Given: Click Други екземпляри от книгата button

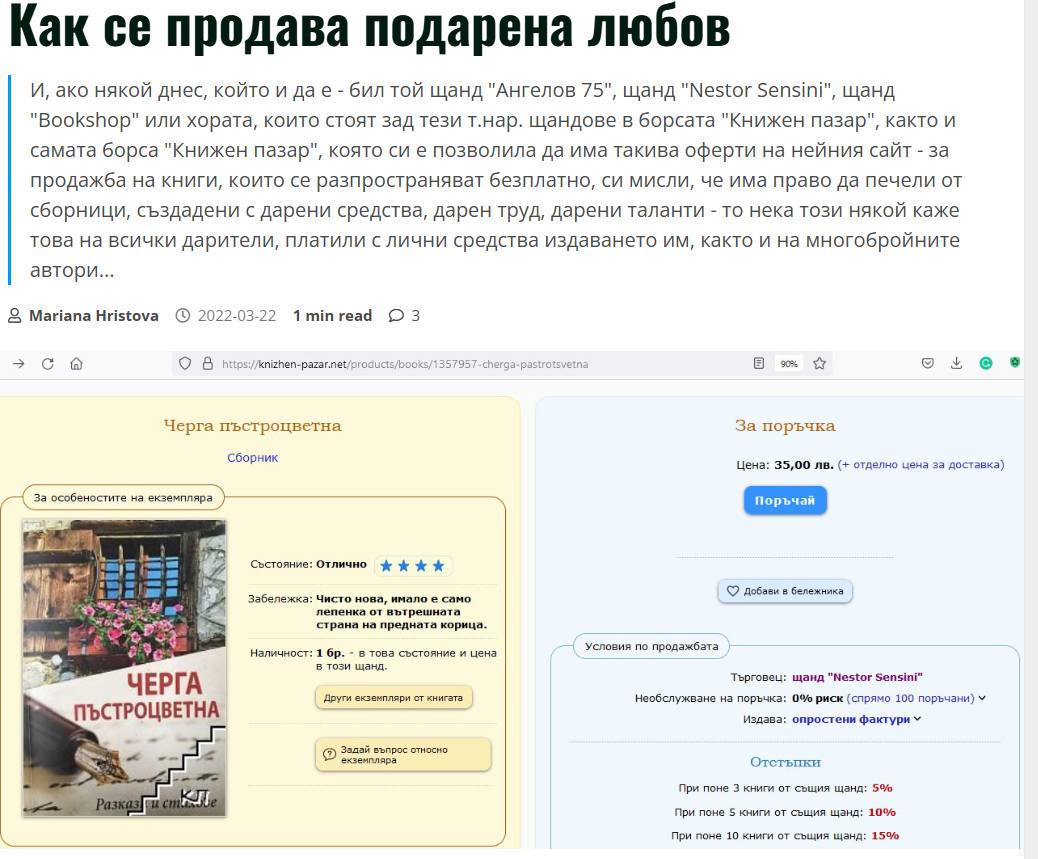Looking at the screenshot, I should pos(393,698).
